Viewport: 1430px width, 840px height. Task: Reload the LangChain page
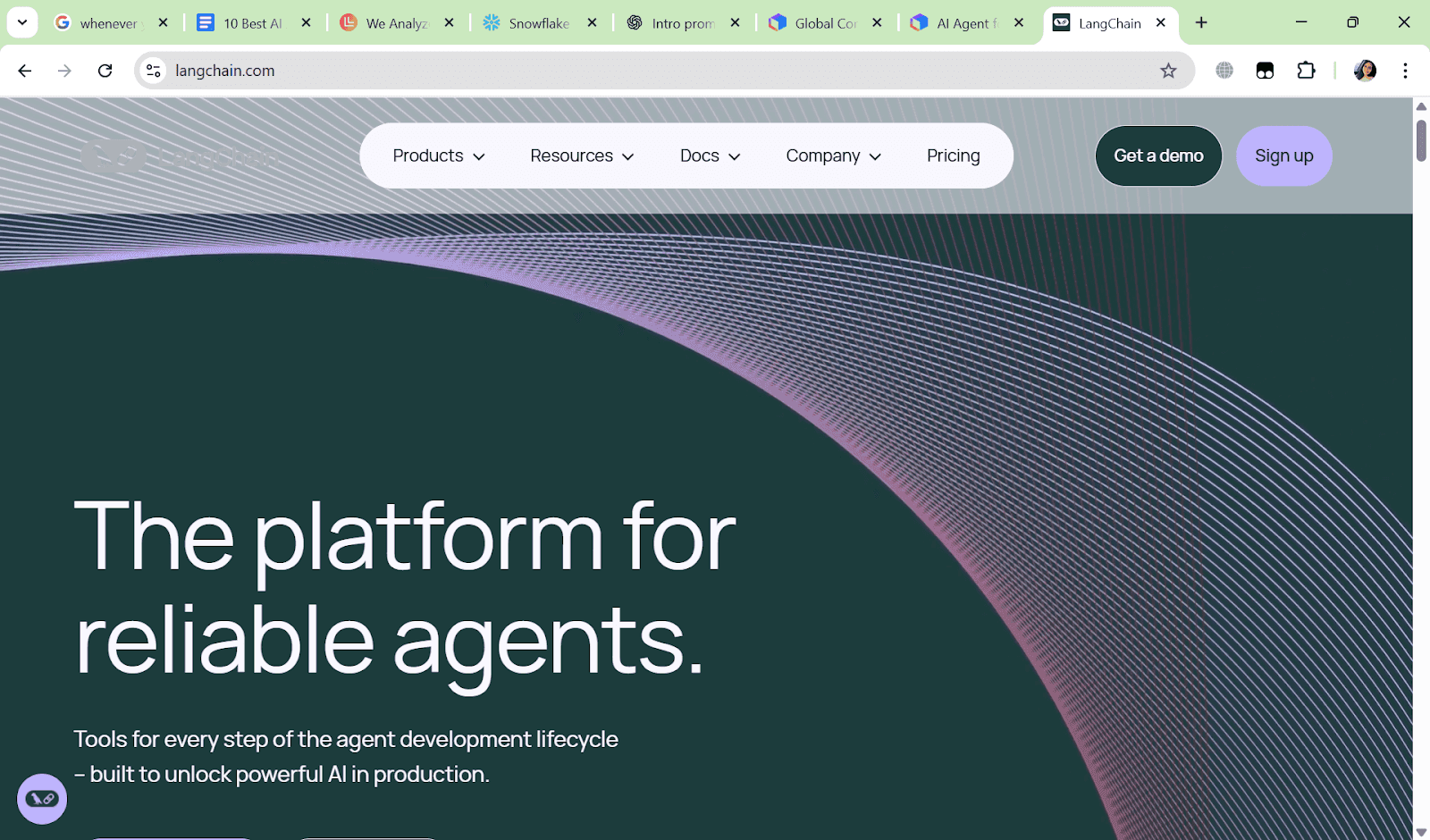point(105,71)
